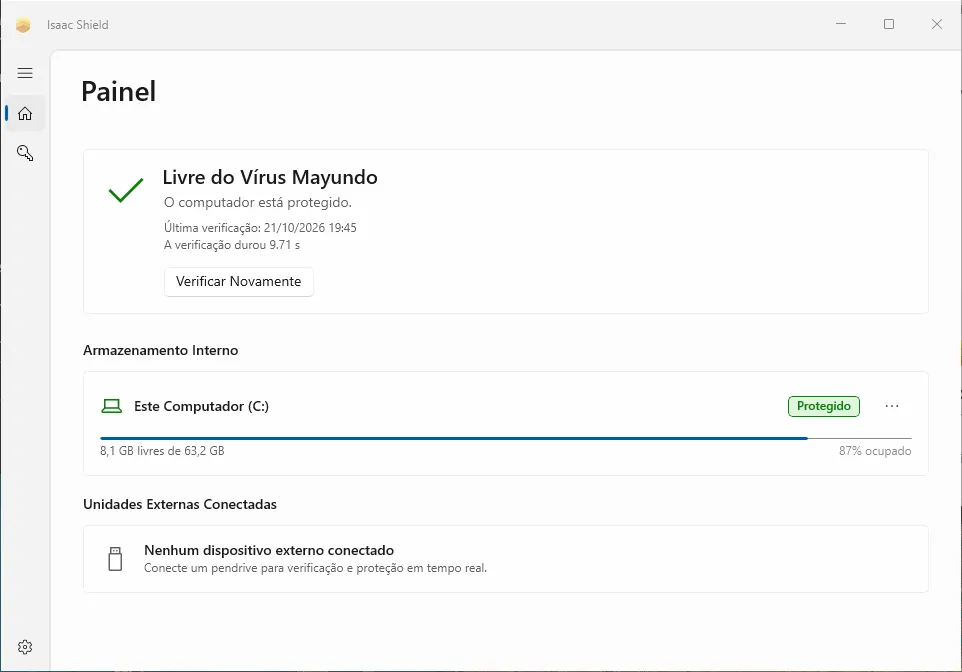Click the '87% ocupado' text
The width and height of the screenshot is (962, 672).
pyautogui.click(x=875, y=451)
